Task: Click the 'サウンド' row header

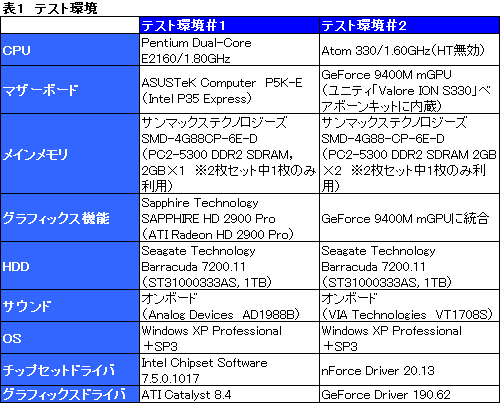Action: 70,306
